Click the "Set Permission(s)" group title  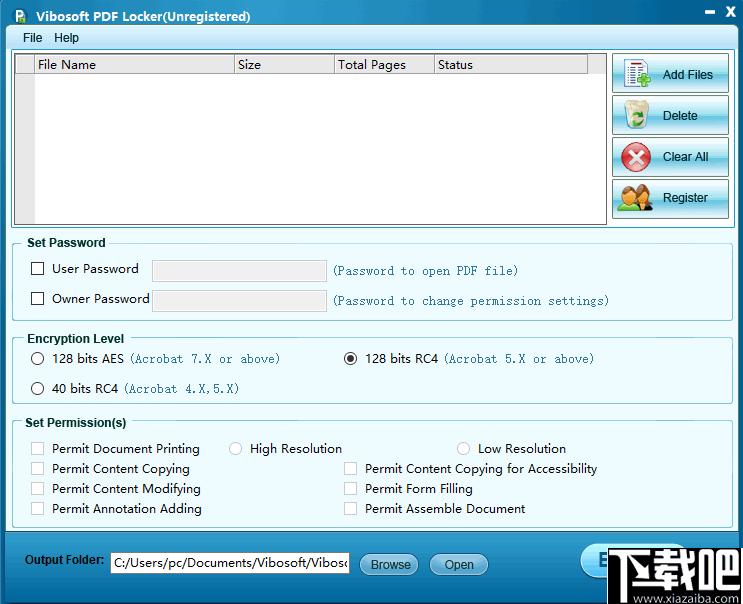(76, 423)
